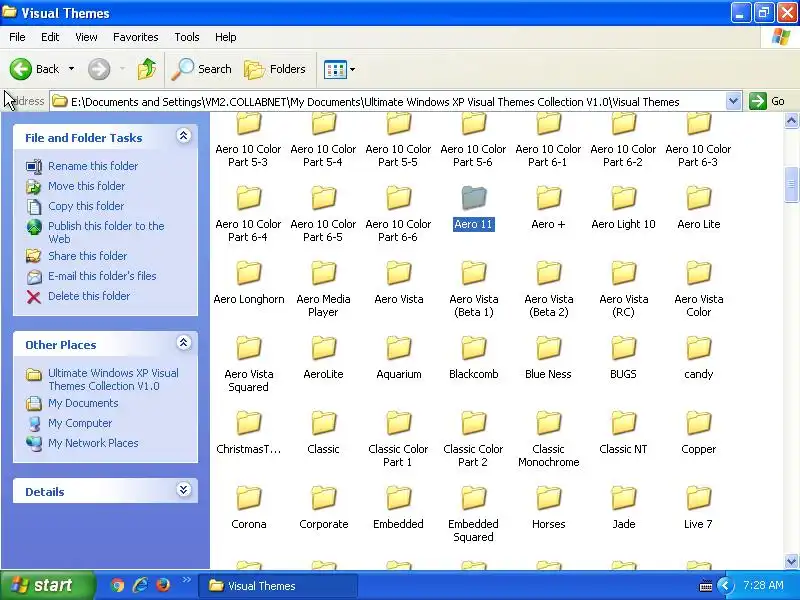Select the BUGS folder
The width and height of the screenshot is (800, 600).
(x=623, y=359)
